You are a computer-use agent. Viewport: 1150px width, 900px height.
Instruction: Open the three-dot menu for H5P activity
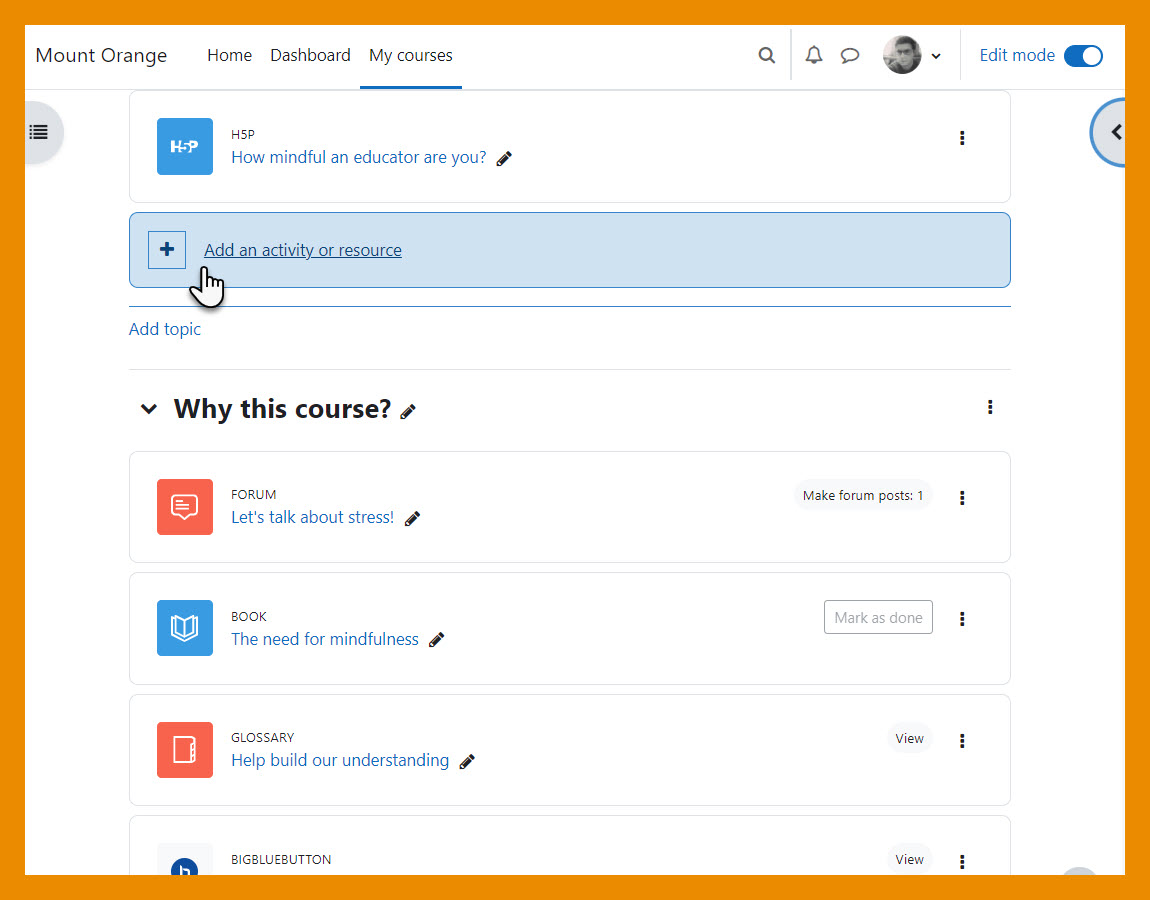click(962, 138)
